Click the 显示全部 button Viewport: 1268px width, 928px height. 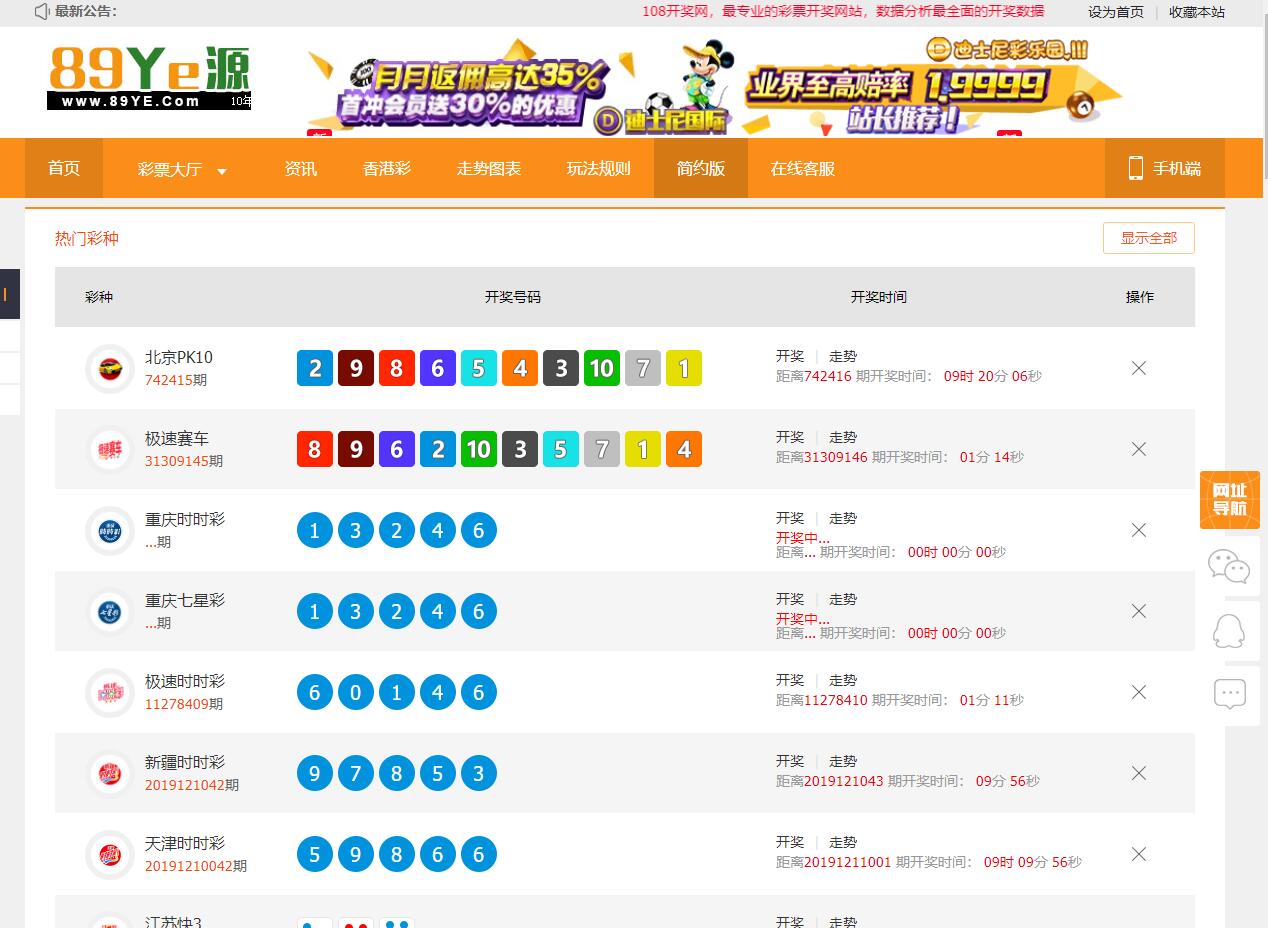pyautogui.click(x=1149, y=238)
